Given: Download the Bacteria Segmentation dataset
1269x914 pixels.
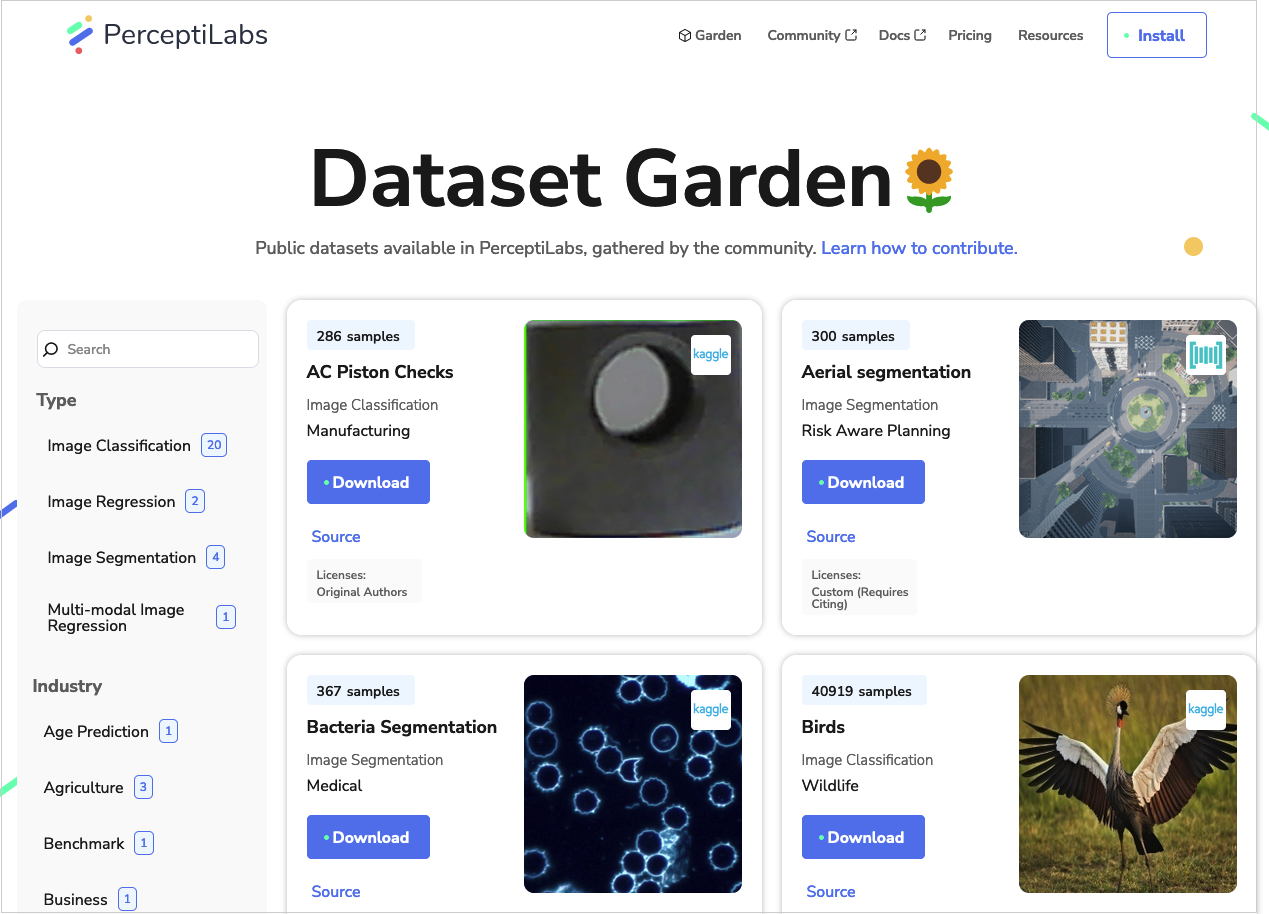Looking at the screenshot, I should click(368, 837).
